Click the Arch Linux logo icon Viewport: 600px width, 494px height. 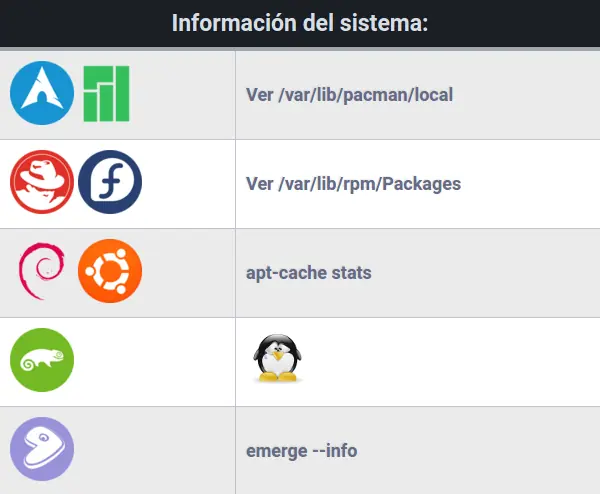42,93
